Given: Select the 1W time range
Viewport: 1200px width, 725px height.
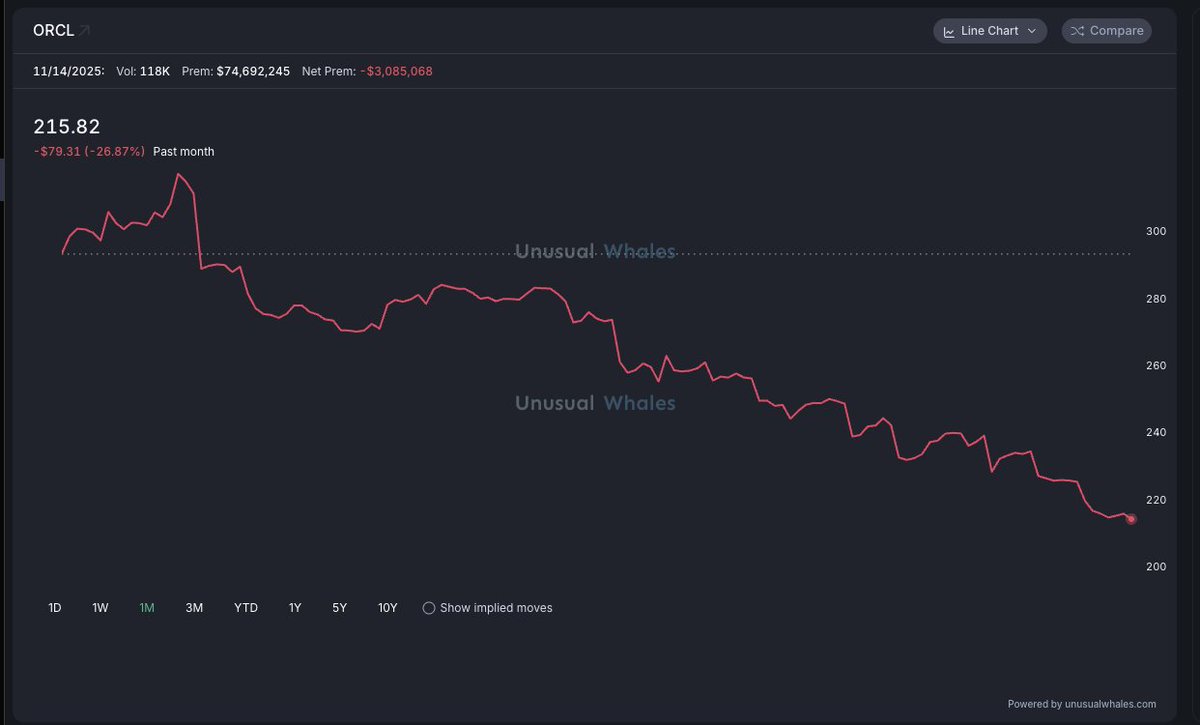Looking at the screenshot, I should point(100,608).
